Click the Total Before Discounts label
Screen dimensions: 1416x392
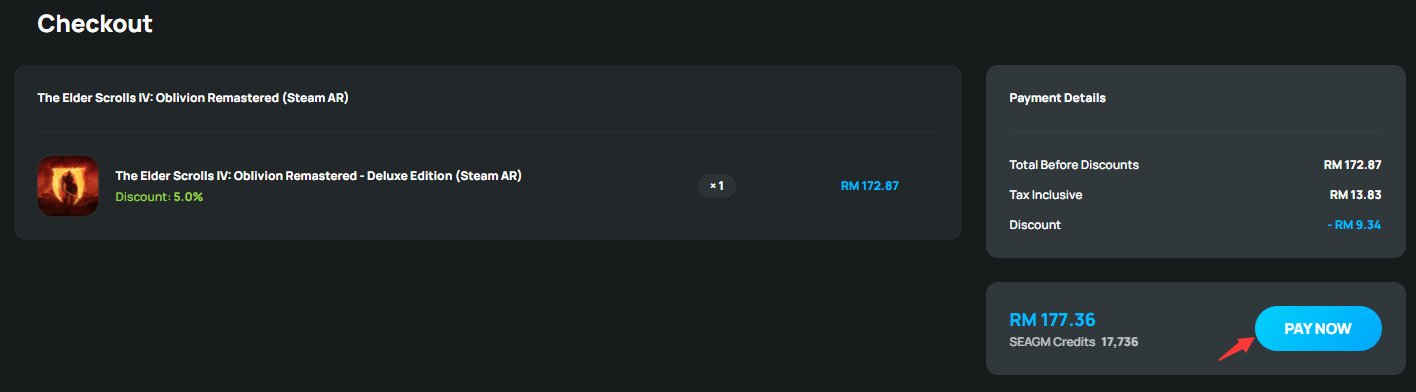point(1074,165)
